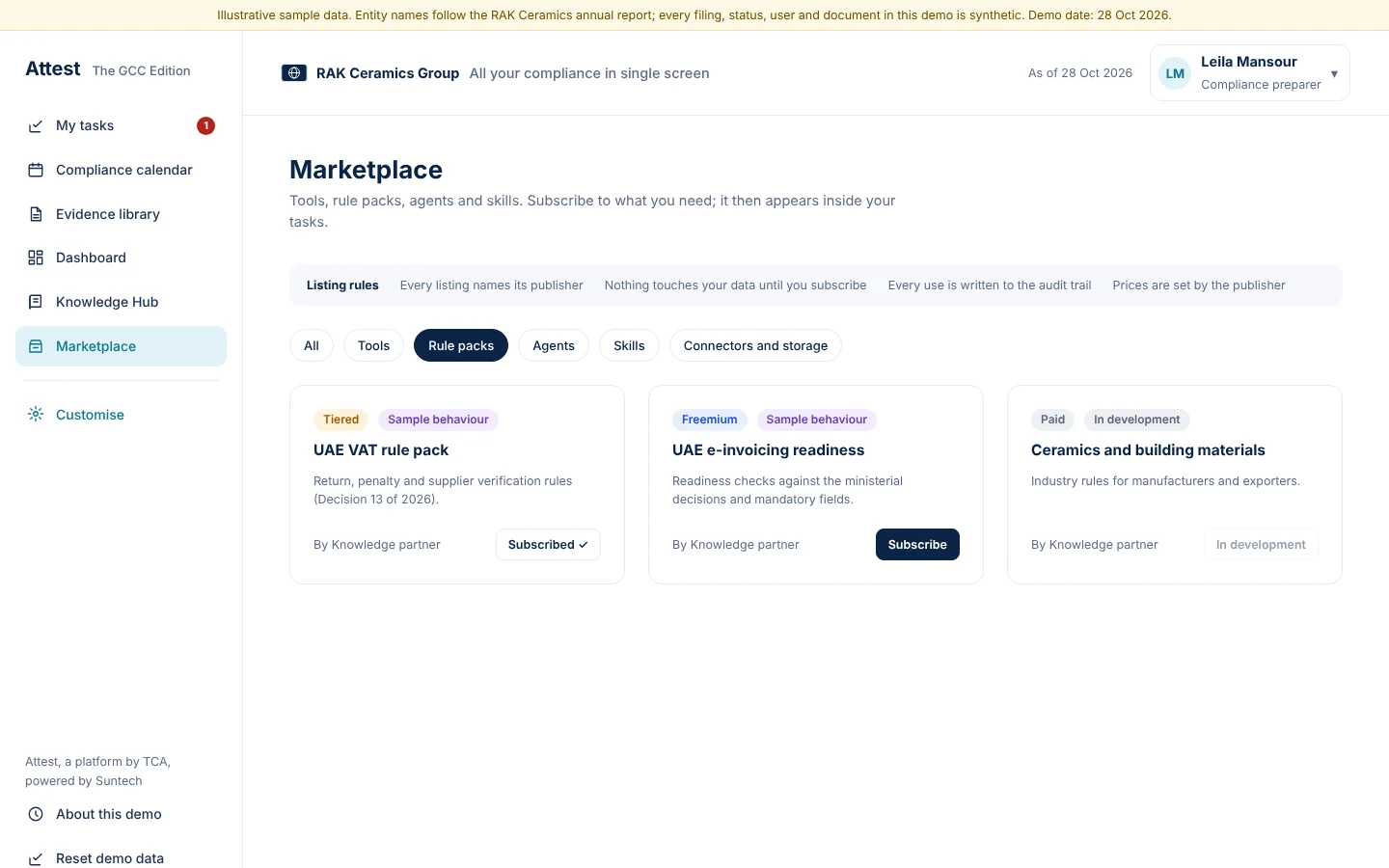Open the Leila Mansour user dropdown arrow
The width and height of the screenshot is (1389, 868).
click(1334, 74)
